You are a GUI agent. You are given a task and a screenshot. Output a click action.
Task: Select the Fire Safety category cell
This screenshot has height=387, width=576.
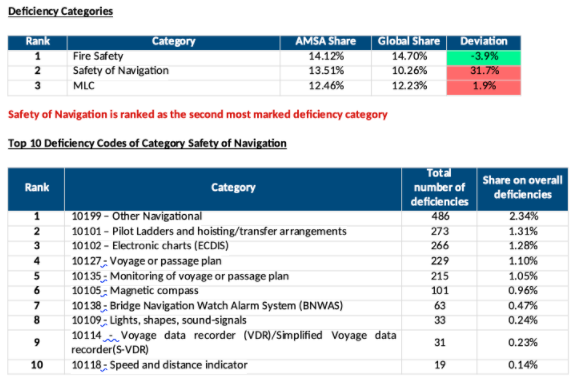pyautogui.click(x=173, y=56)
